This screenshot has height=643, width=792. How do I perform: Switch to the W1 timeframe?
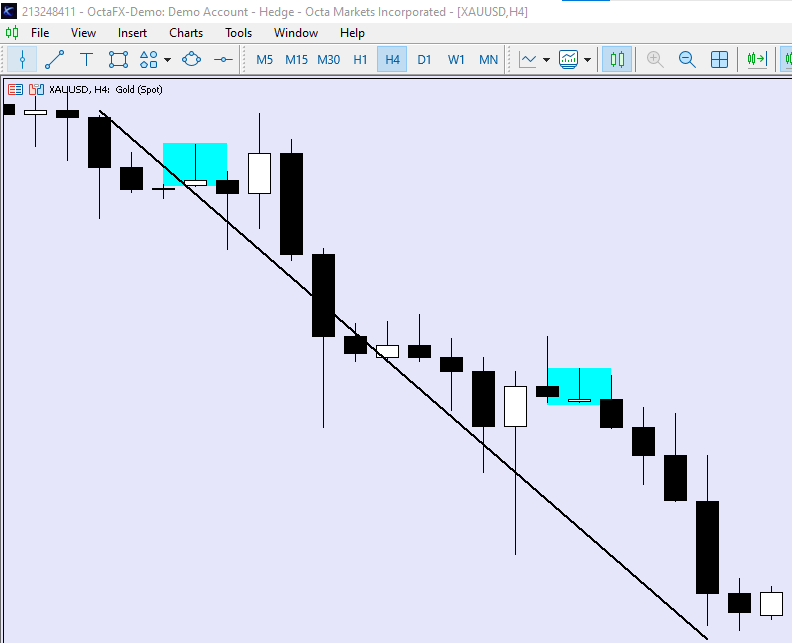pos(456,60)
